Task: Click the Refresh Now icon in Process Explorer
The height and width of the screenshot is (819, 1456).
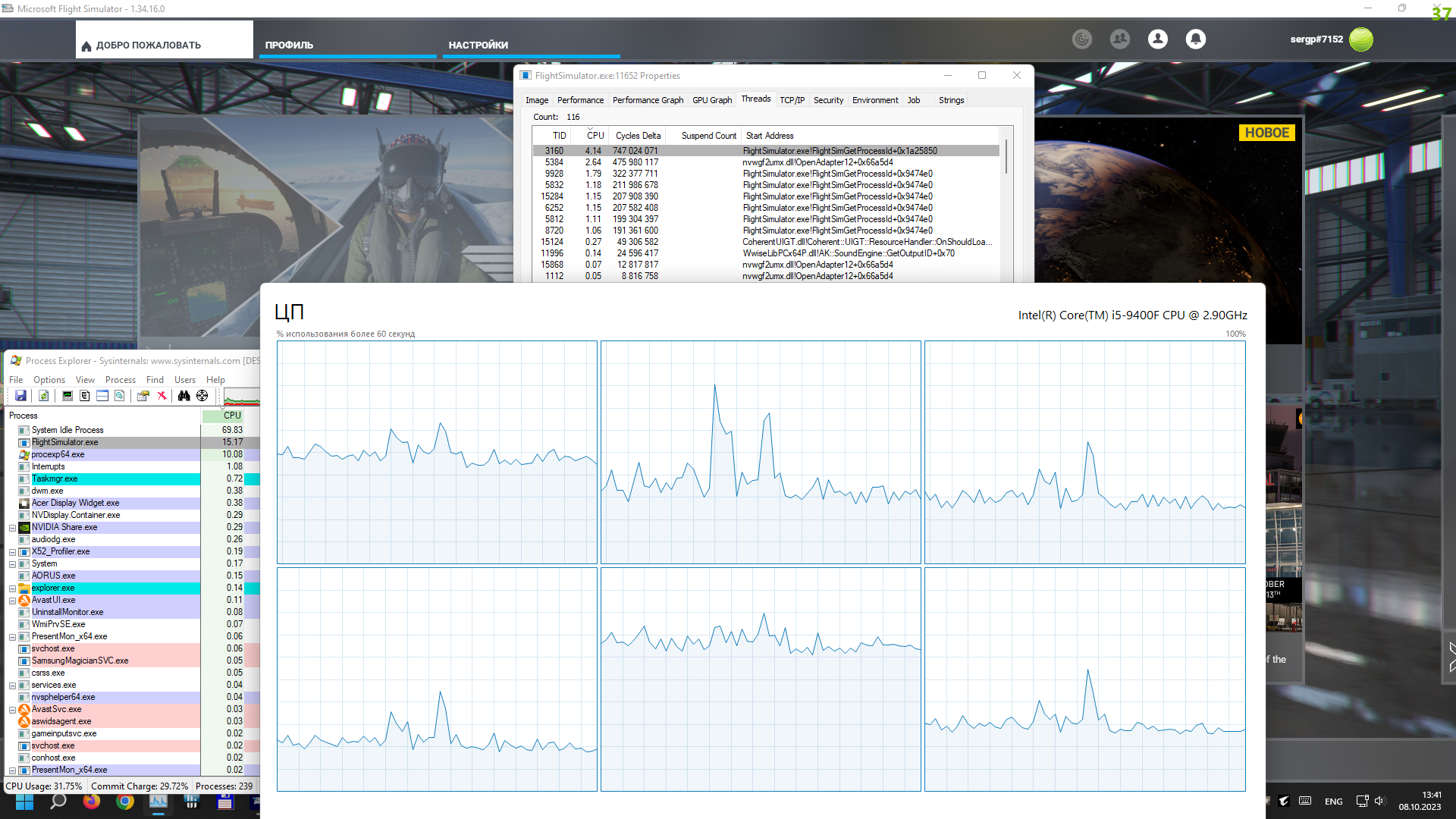Action: (x=44, y=396)
